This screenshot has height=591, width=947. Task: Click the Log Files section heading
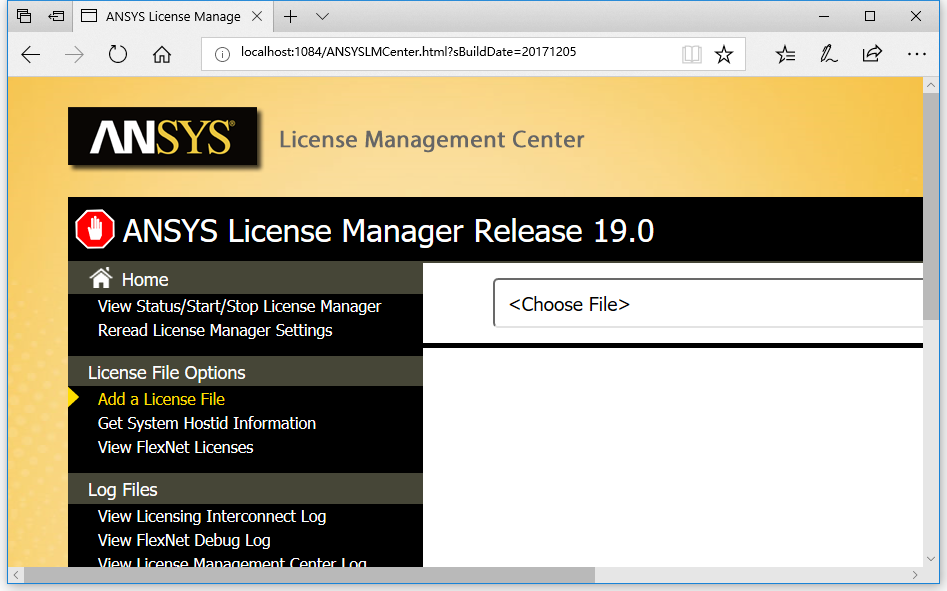click(123, 490)
